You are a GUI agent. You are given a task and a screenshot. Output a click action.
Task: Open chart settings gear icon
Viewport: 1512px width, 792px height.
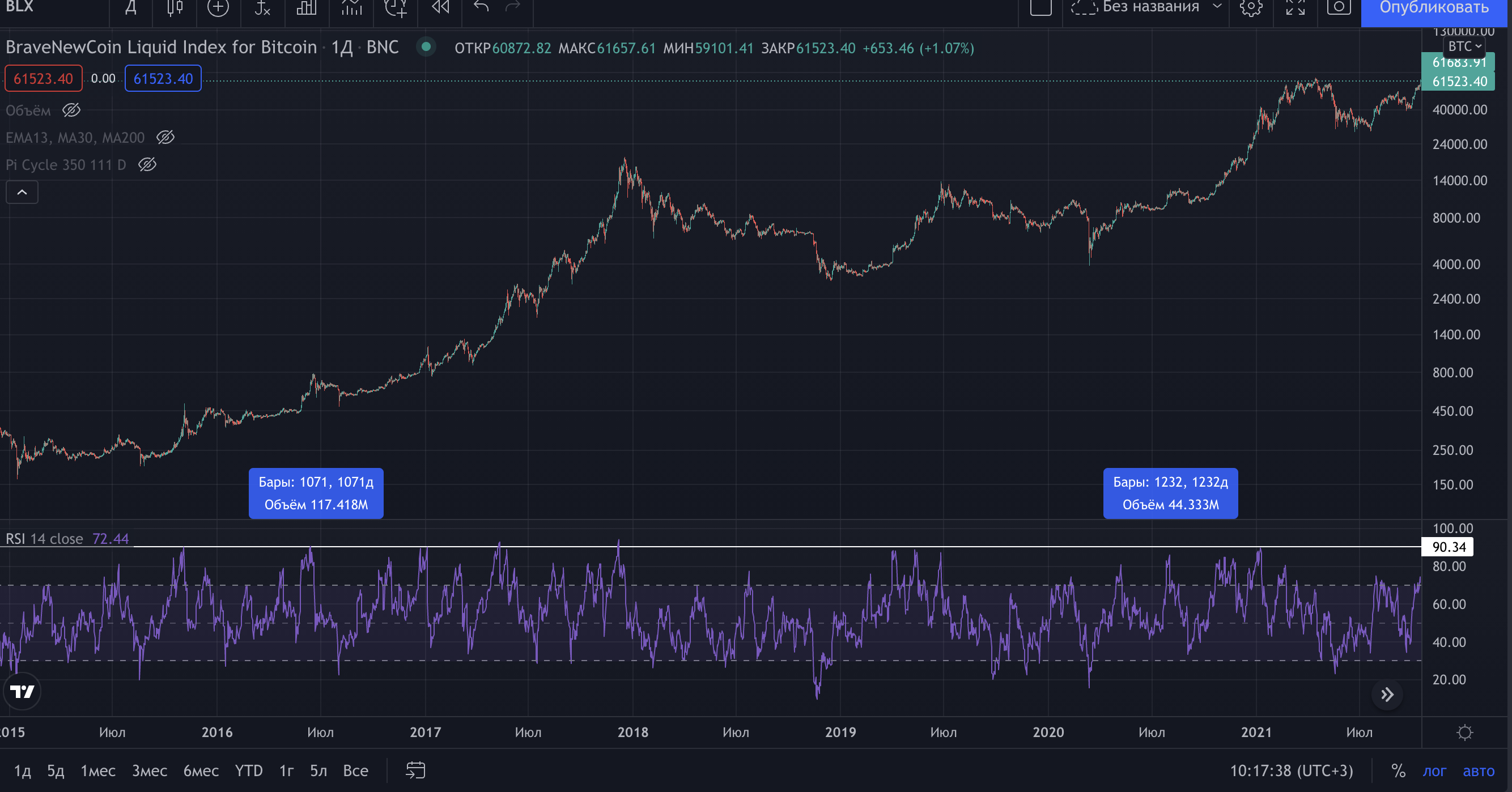(1251, 7)
